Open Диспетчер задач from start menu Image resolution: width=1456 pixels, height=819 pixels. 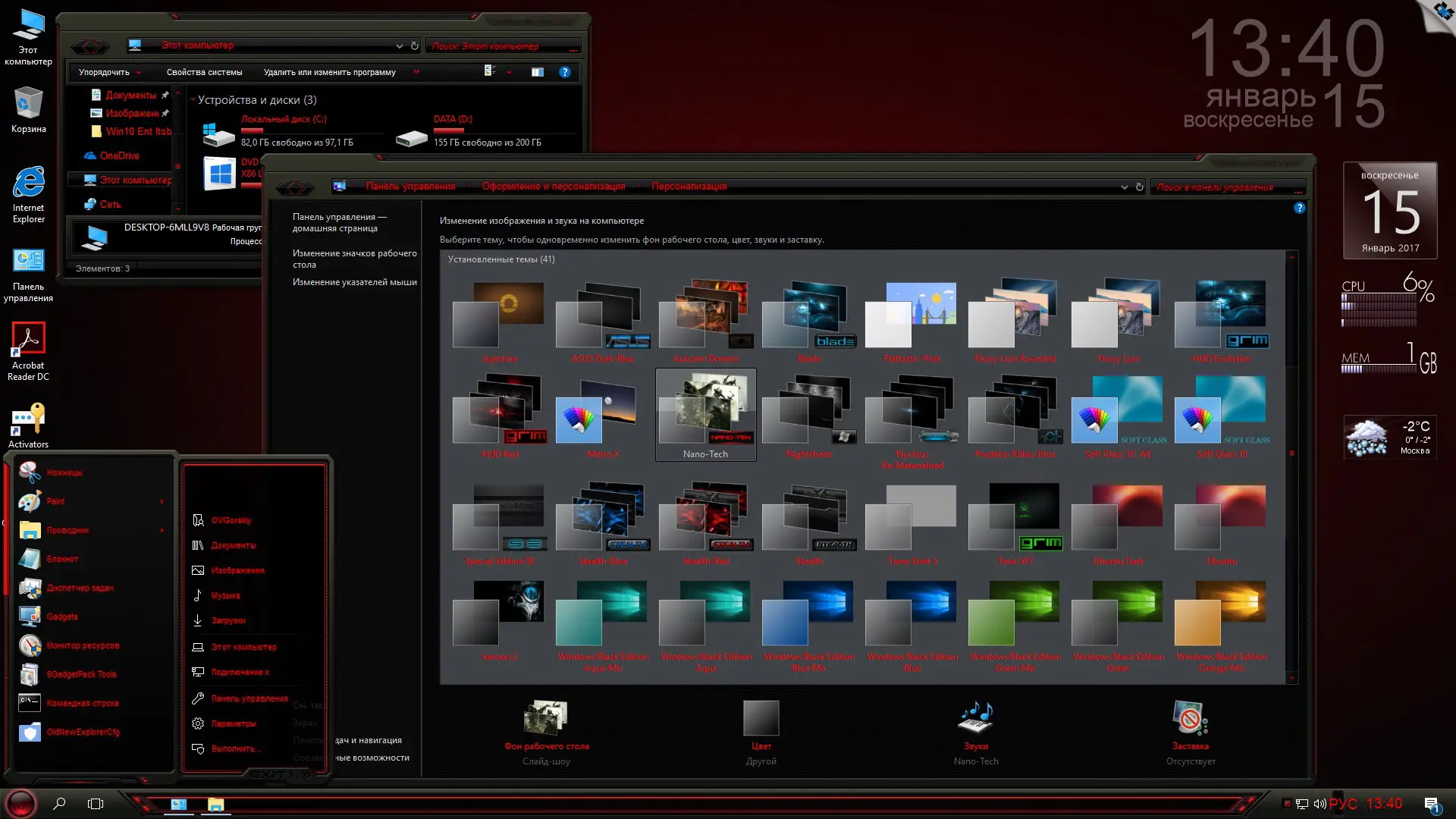79,588
